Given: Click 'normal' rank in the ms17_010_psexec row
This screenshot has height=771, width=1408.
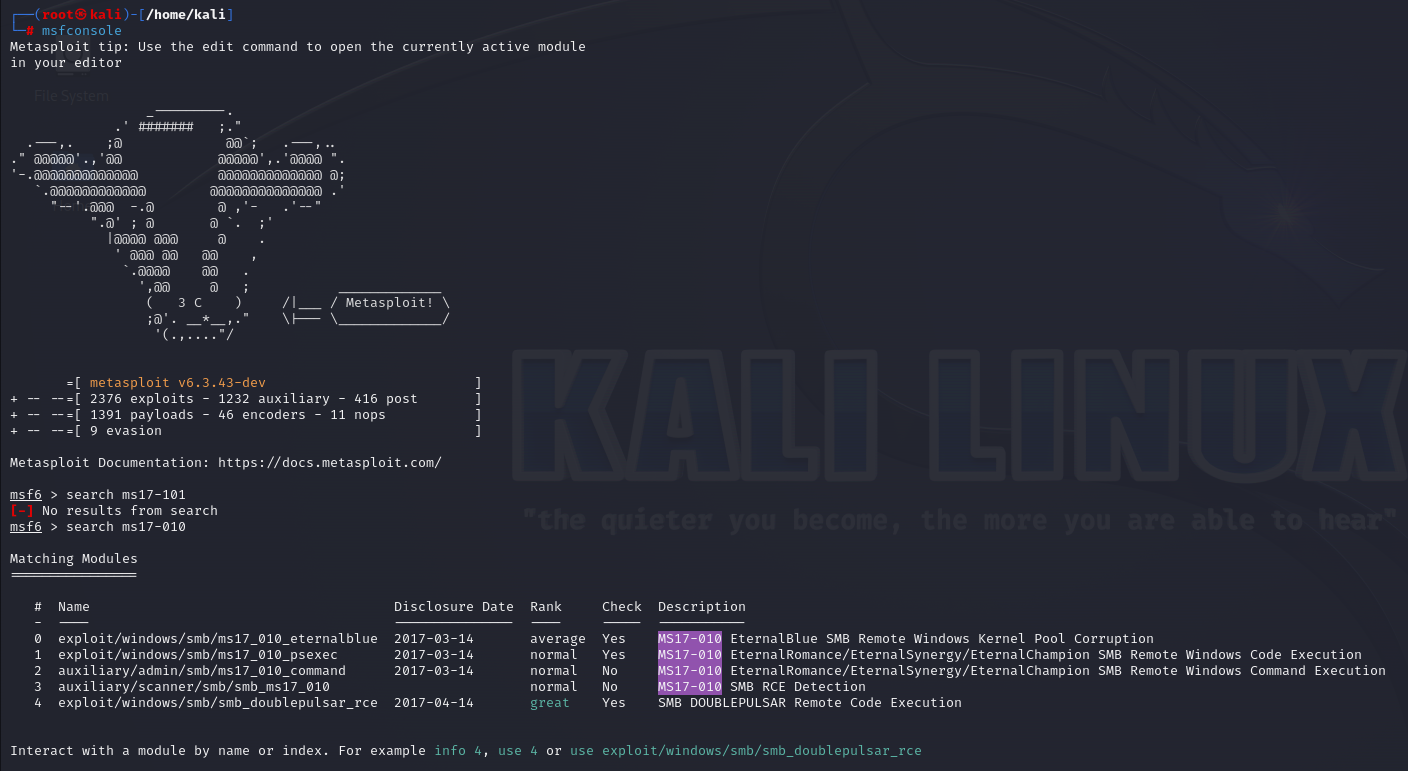Looking at the screenshot, I should 554,655.
